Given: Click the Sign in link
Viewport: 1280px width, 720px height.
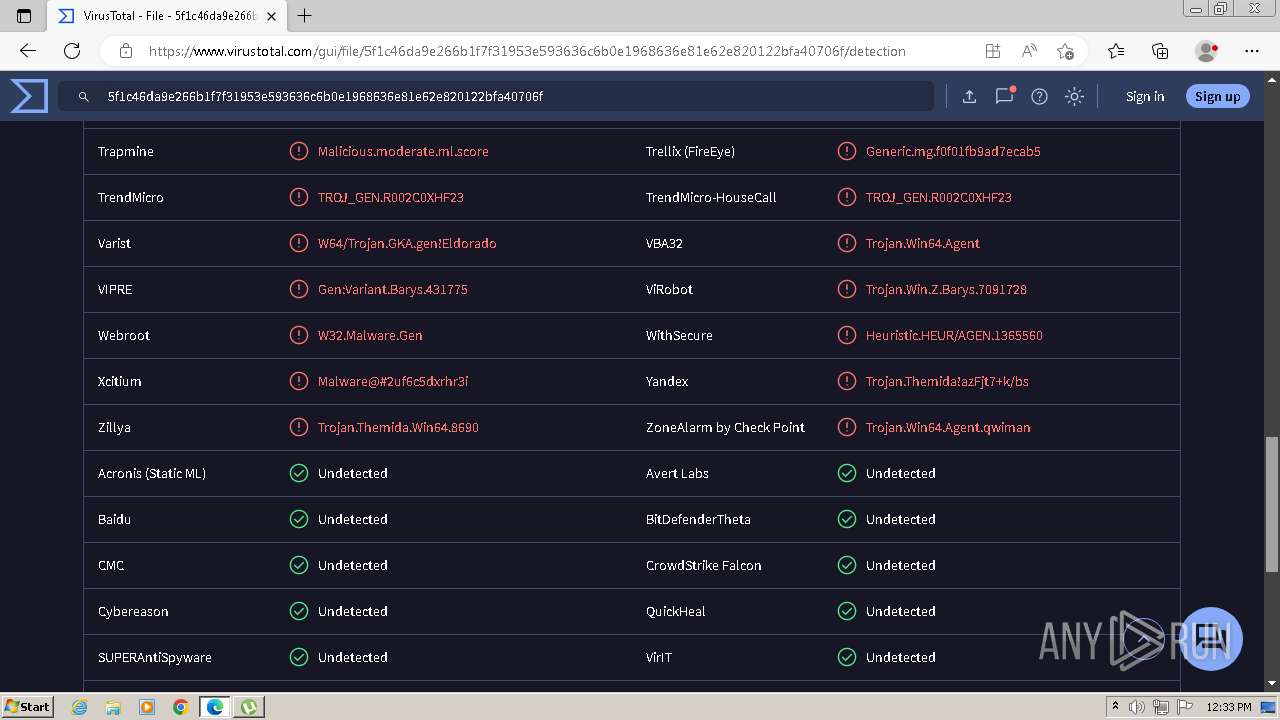Looking at the screenshot, I should tap(1145, 96).
